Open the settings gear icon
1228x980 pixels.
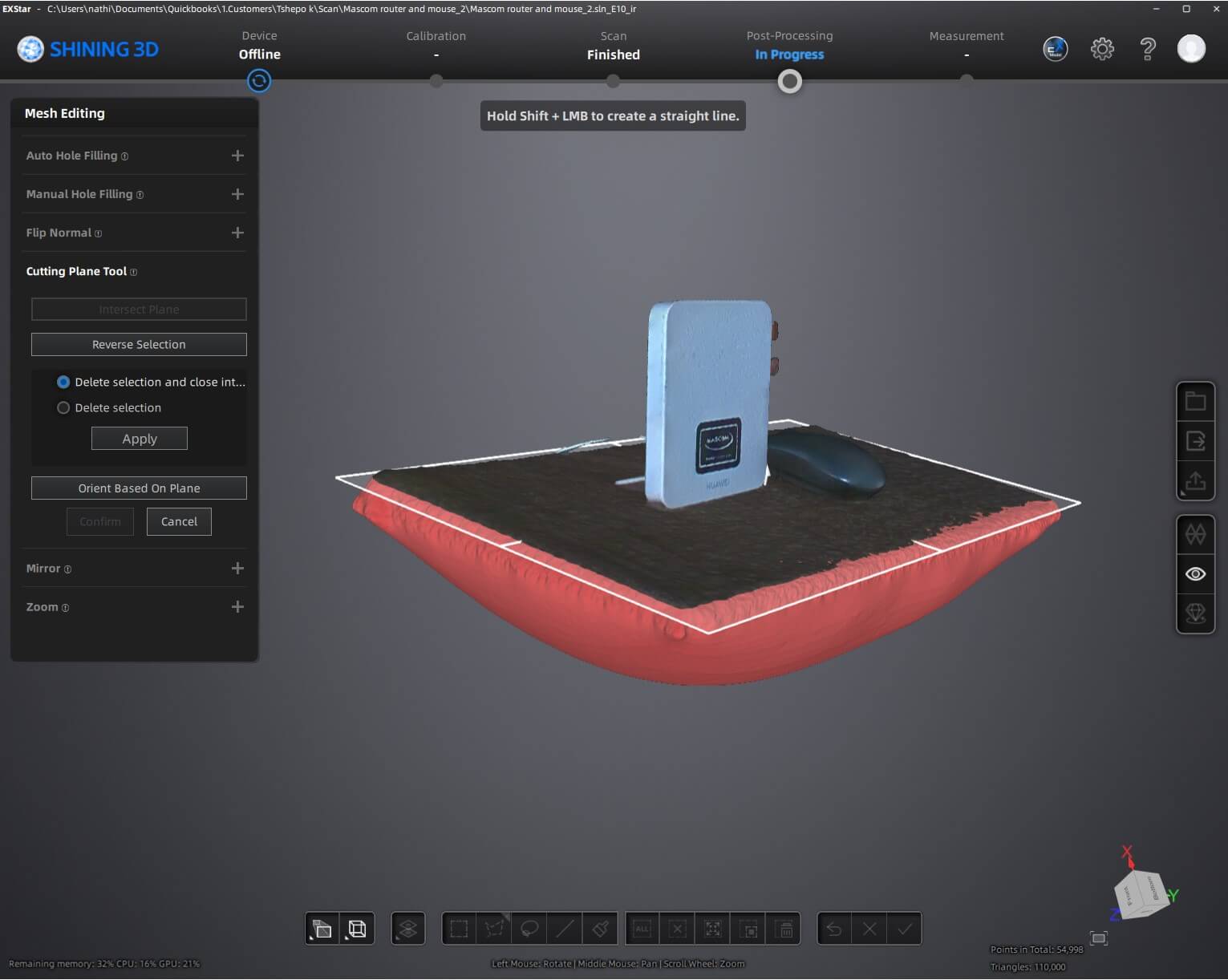1102,49
